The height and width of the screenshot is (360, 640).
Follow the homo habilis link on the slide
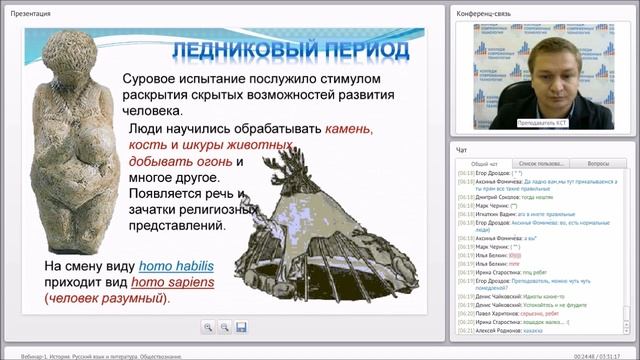click(176, 266)
